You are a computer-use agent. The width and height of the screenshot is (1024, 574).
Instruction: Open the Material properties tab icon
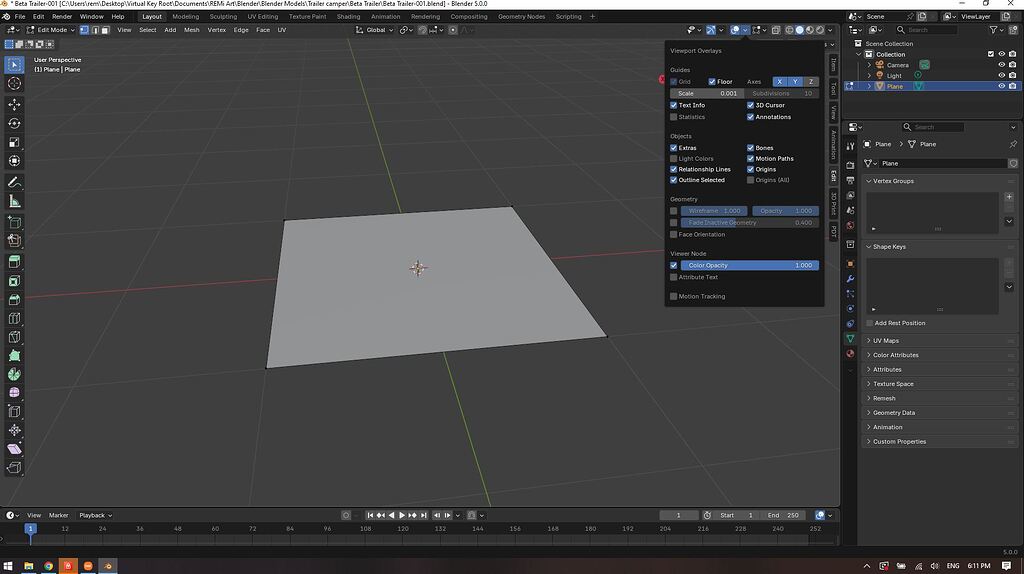[850, 353]
